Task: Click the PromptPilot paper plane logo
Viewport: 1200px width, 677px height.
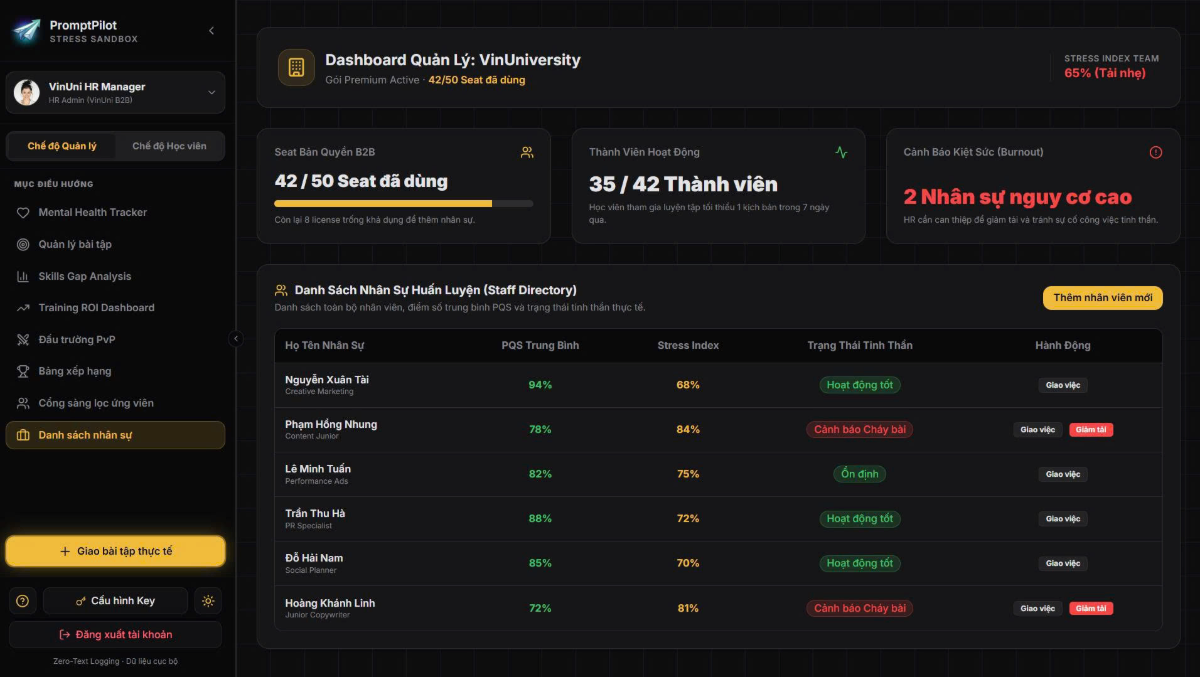Action: [26, 31]
